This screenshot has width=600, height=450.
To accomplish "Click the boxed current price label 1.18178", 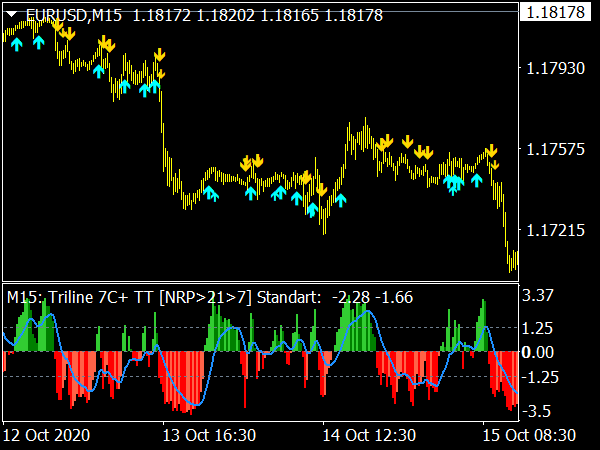I will (556, 12).
